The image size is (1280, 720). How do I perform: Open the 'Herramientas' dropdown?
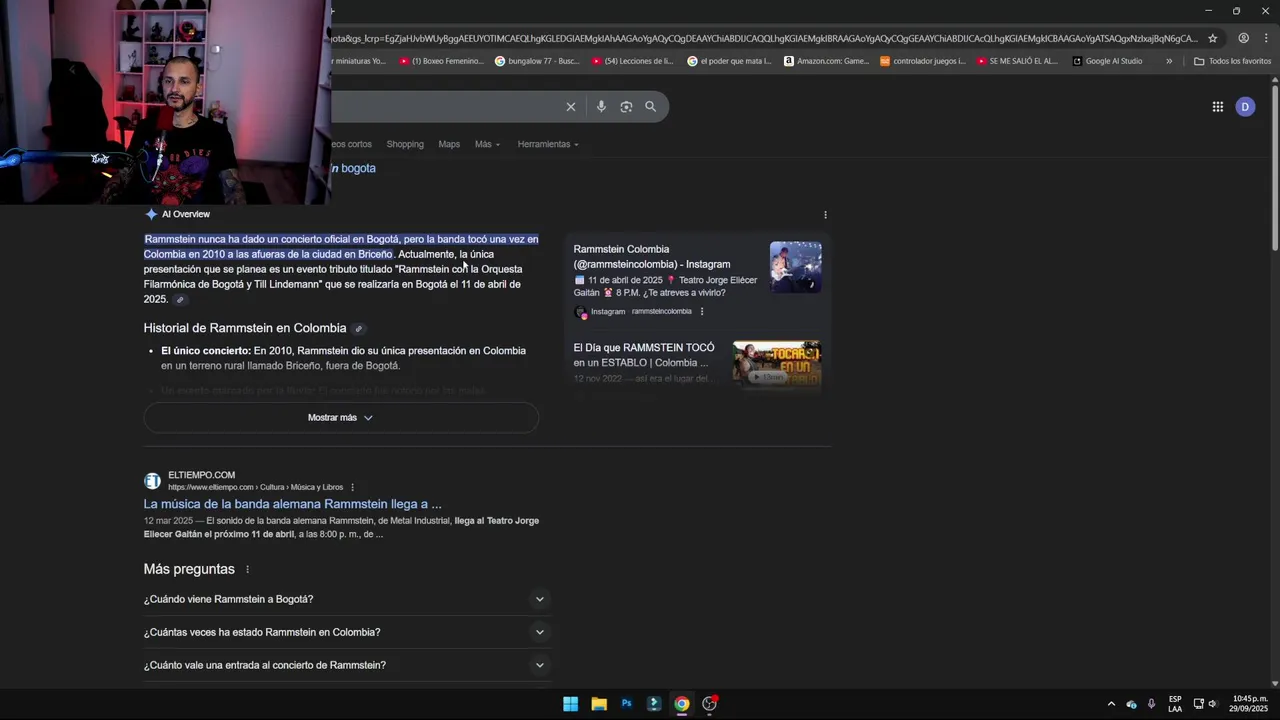548,144
